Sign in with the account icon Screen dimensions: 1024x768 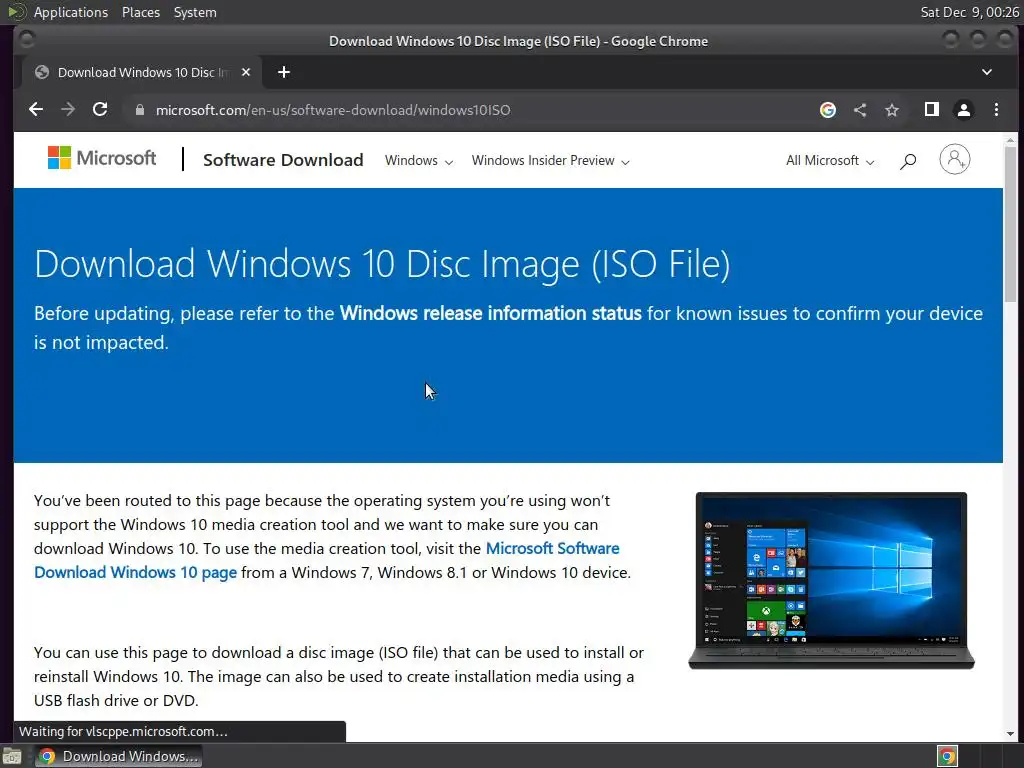[955, 159]
